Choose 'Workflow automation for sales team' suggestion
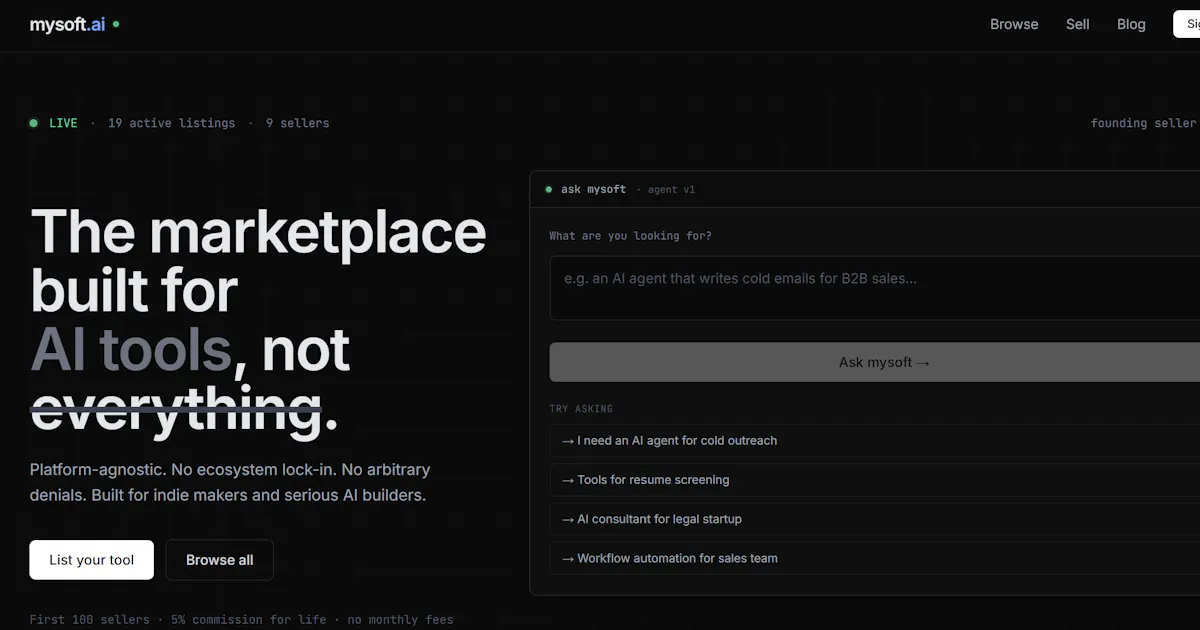 click(x=875, y=558)
